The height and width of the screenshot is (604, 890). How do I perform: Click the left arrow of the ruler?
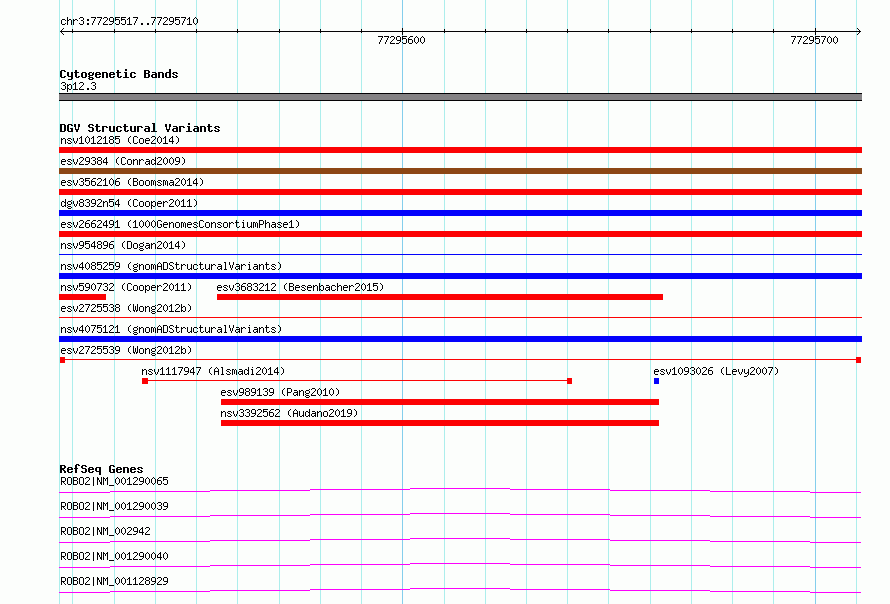(63, 31)
